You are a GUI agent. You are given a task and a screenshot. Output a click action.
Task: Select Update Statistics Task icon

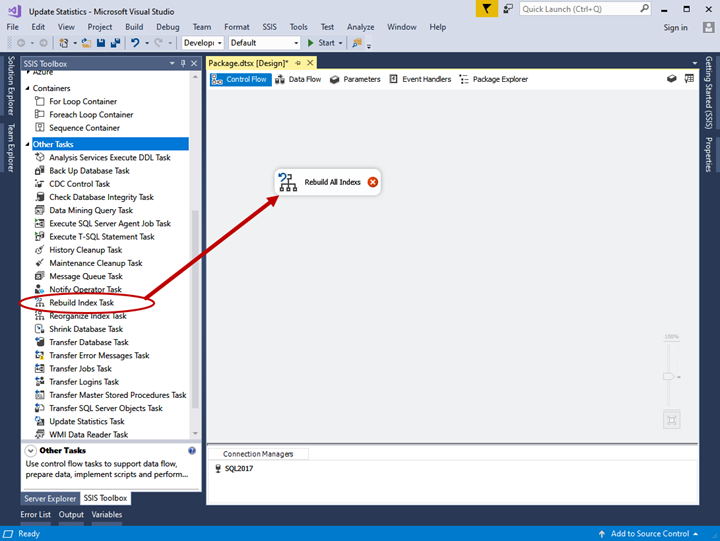pyautogui.click(x=40, y=421)
